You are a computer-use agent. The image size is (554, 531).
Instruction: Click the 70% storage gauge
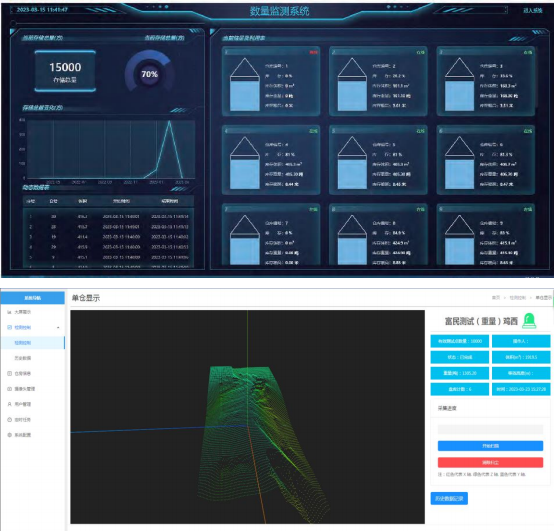pyautogui.click(x=149, y=73)
